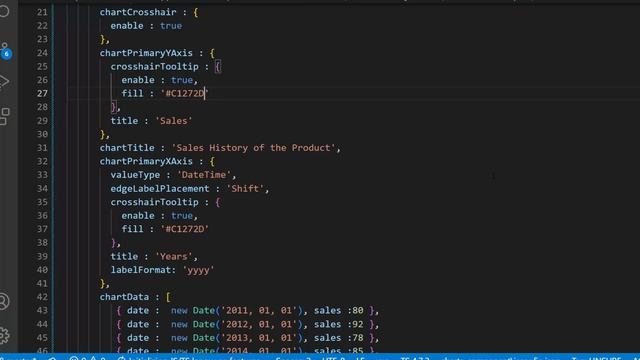Screen dimensions: 640x360
Task: Click 'Sales History of the Product' string
Action: [x=253, y=148]
